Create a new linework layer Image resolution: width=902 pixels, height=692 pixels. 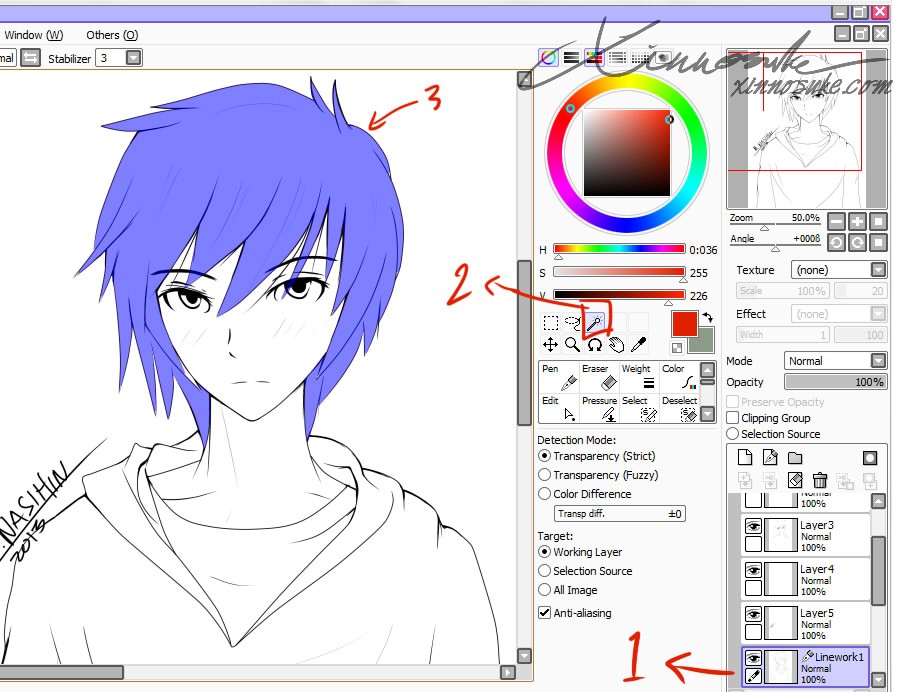[770, 457]
